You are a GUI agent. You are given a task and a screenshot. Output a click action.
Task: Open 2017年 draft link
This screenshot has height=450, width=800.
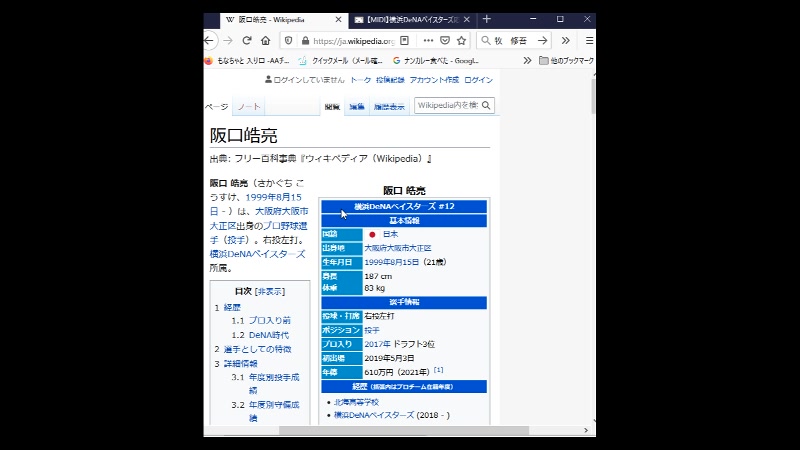[377, 344]
